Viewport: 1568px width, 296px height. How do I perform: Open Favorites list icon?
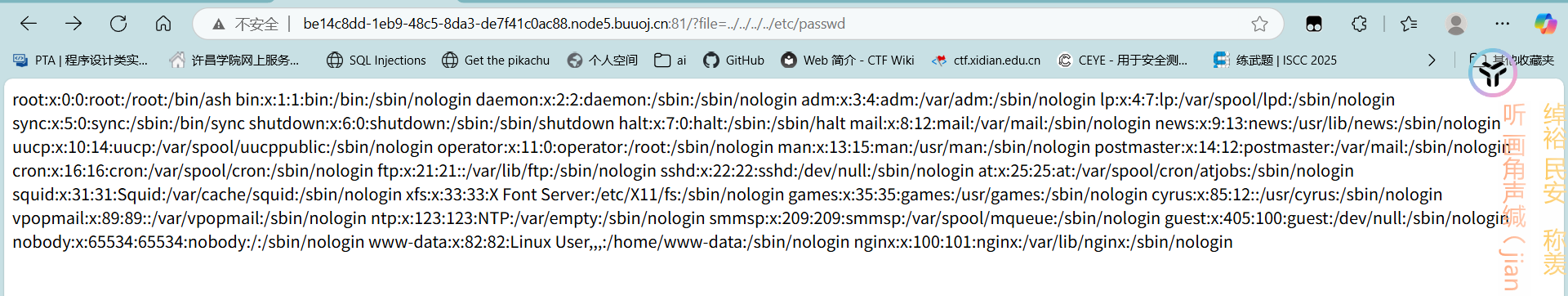click(1409, 24)
